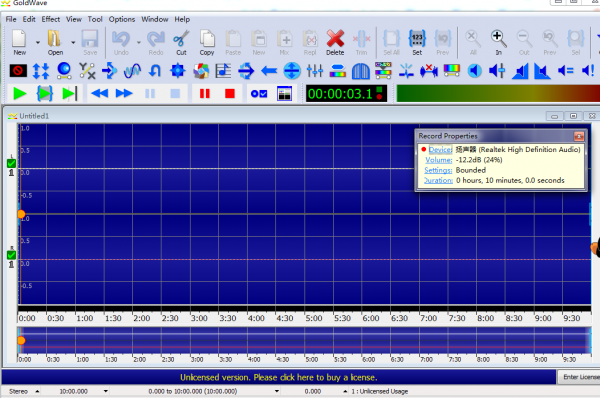Click the blue gear Mechanize effect icon
Viewport: 600px width, 398px height.
tap(178, 71)
